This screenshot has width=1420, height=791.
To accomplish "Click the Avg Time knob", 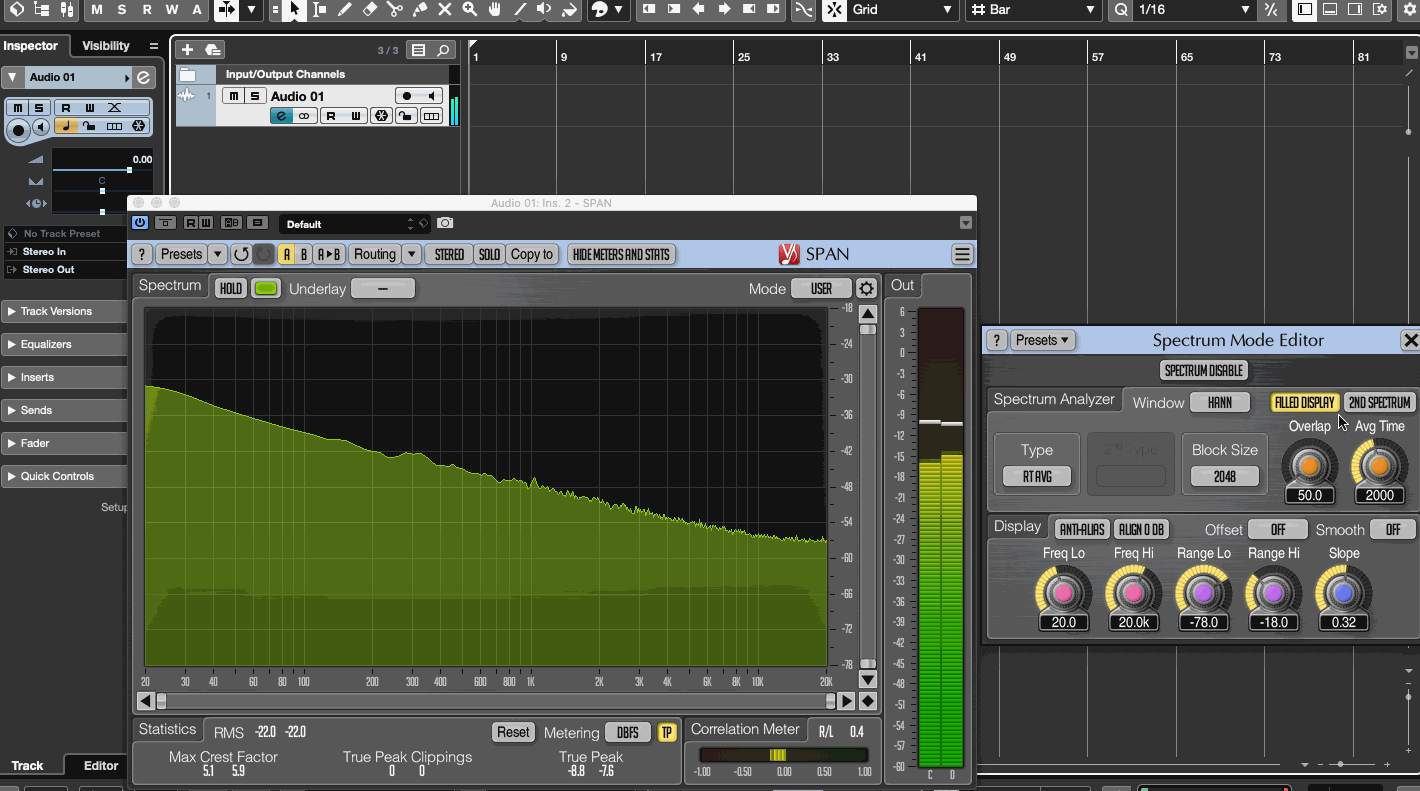I will click(1379, 466).
